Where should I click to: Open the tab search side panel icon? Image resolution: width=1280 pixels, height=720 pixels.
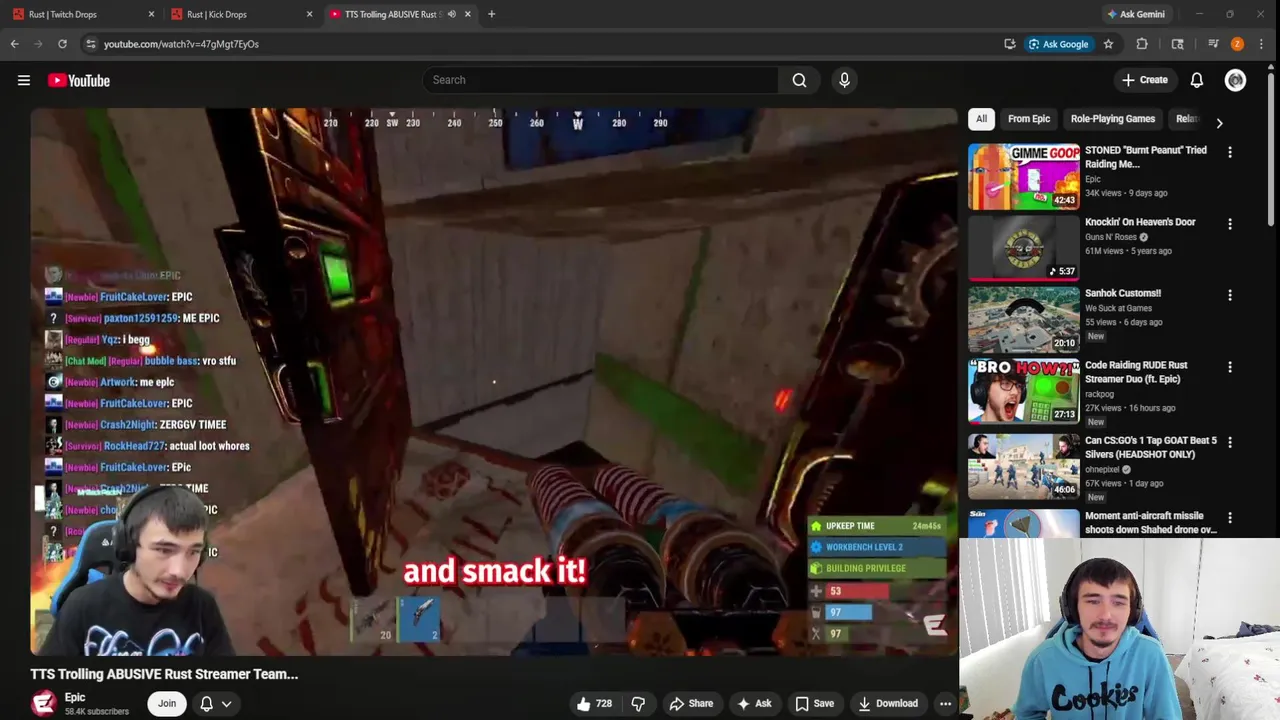(1177, 44)
